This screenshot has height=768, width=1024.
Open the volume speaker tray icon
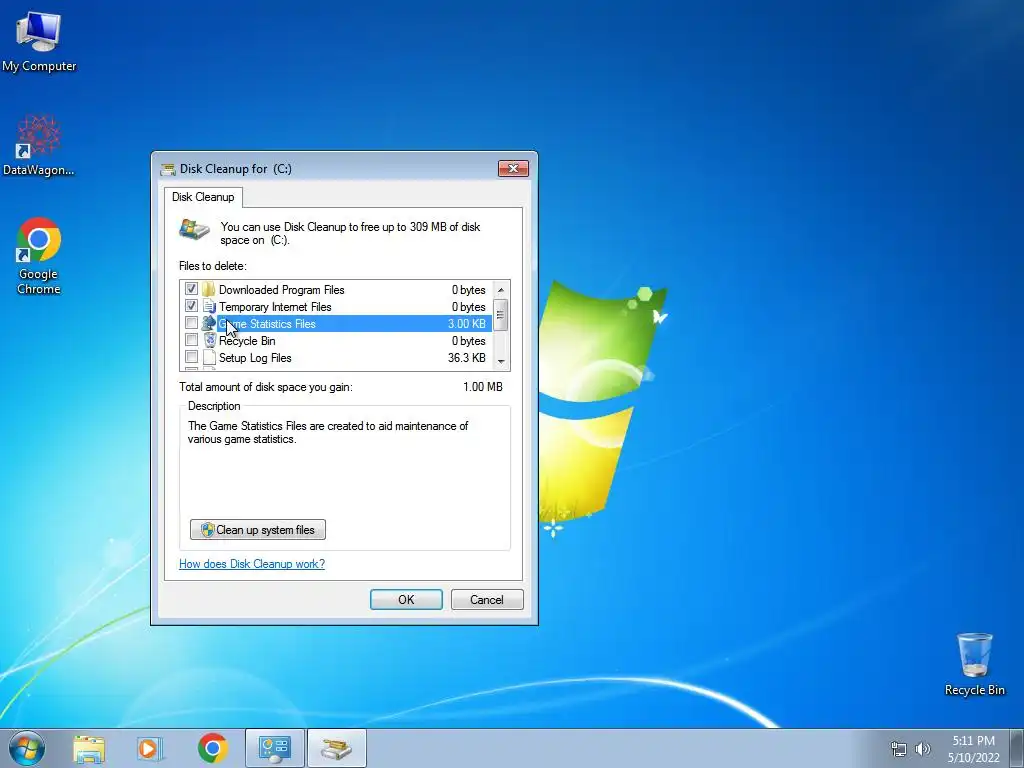click(922, 749)
